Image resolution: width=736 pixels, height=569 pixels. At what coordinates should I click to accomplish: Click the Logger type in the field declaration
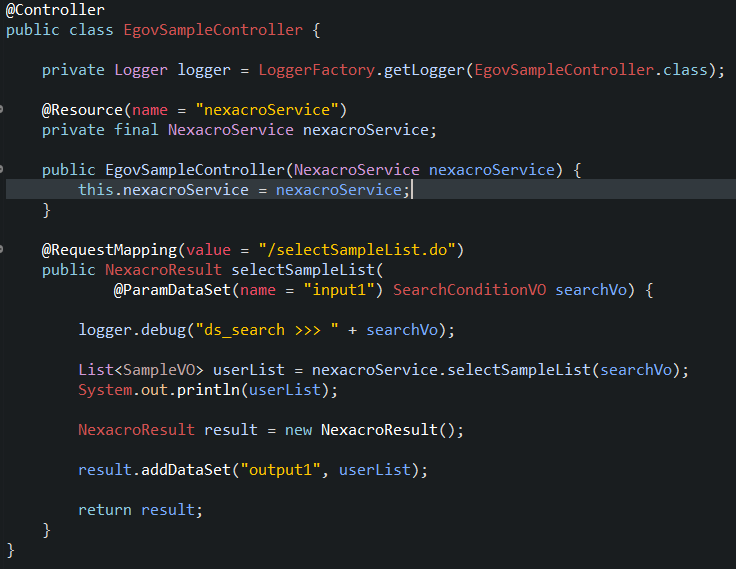tap(141, 70)
